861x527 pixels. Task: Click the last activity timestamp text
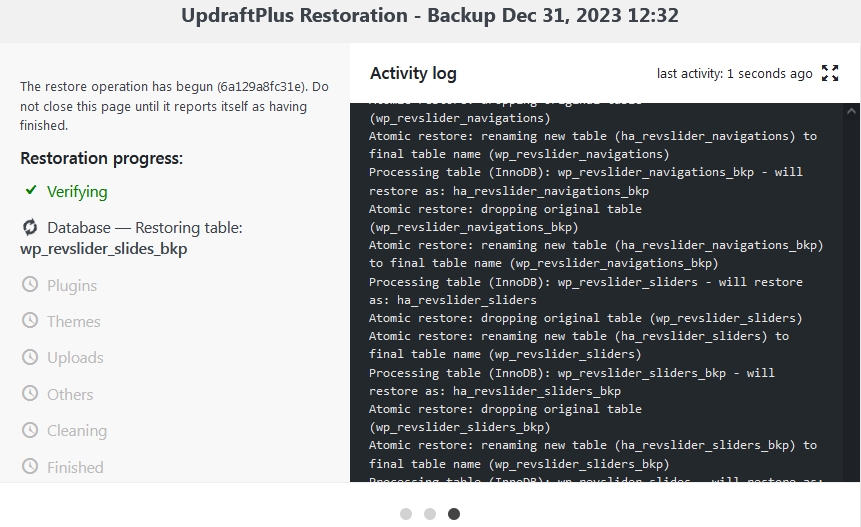coord(734,73)
